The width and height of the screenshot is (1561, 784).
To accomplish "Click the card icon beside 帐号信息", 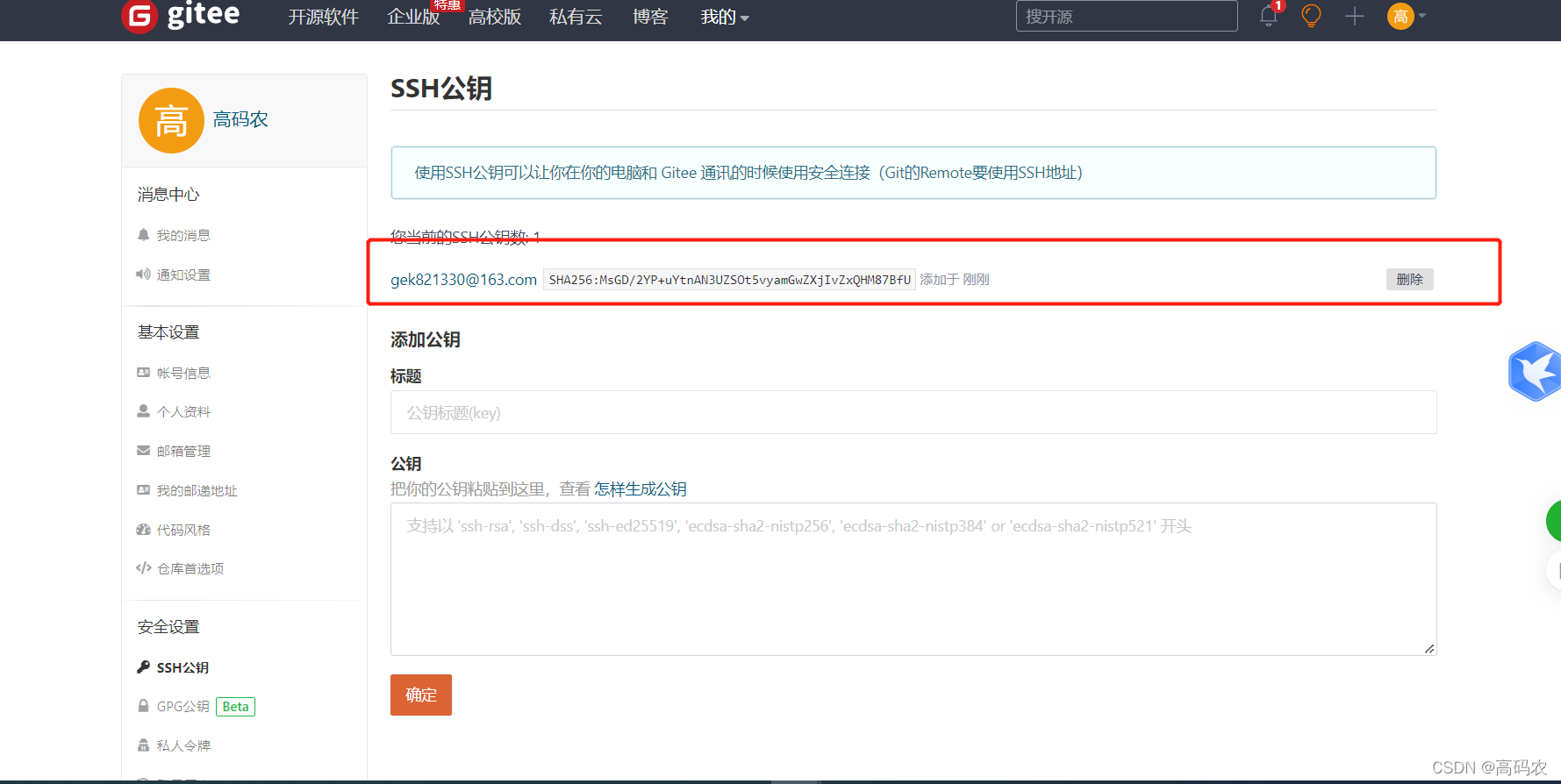I will click(x=143, y=373).
